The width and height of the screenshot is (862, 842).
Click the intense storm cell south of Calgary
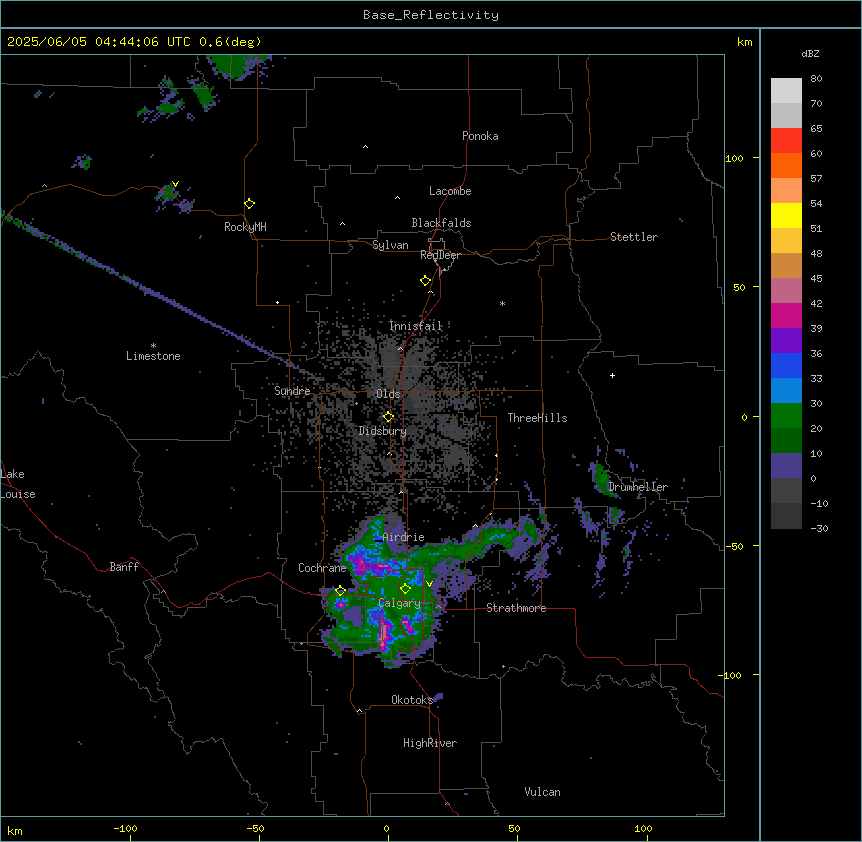pos(384,634)
